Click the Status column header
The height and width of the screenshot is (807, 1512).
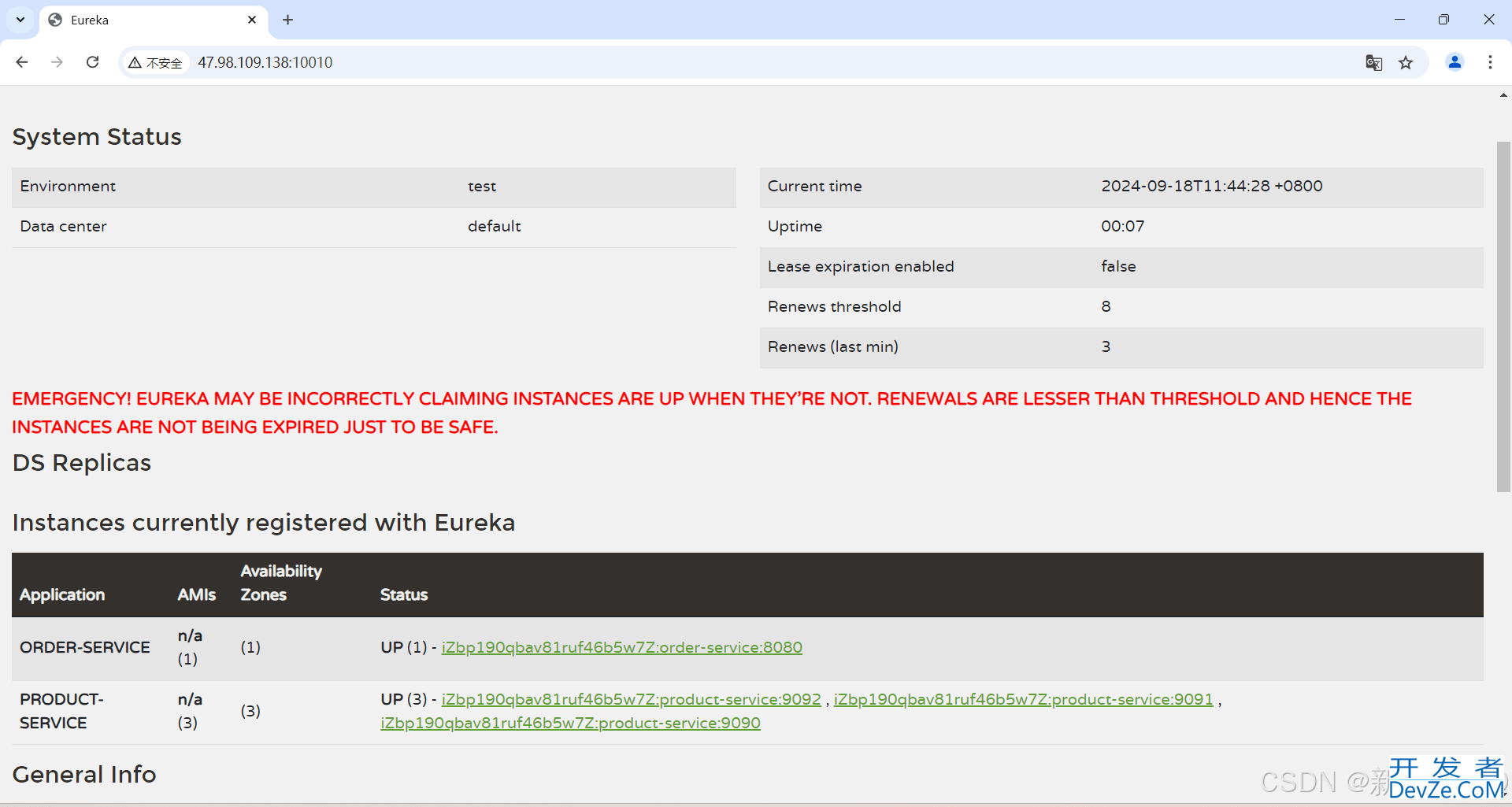pos(404,594)
